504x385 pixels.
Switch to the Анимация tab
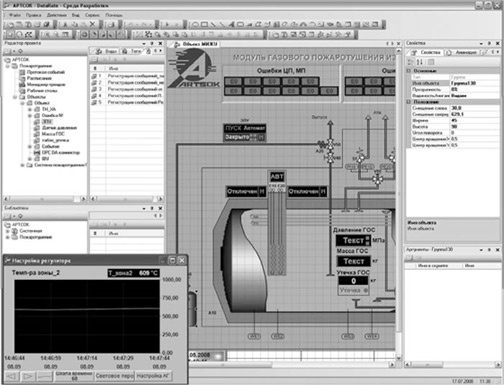pyautogui.click(x=463, y=52)
